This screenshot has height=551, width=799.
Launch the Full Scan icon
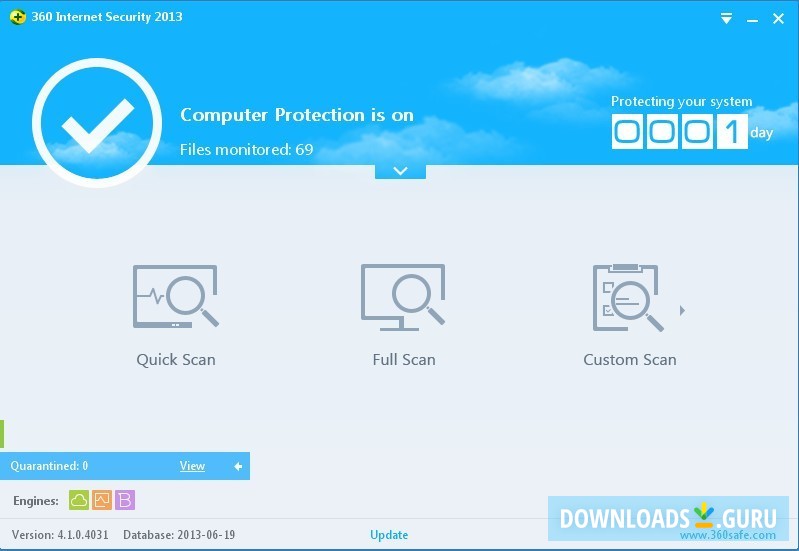403,297
